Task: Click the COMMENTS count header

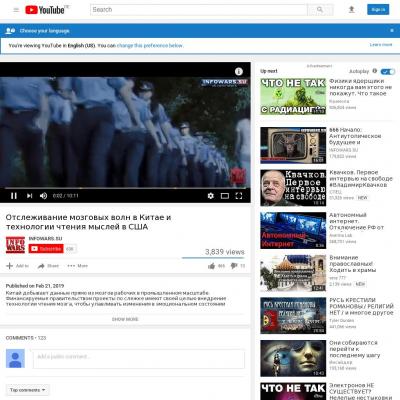Action: tap(26, 338)
